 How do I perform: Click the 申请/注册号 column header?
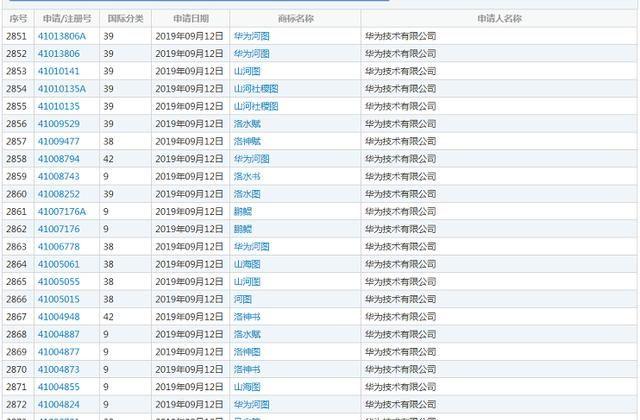point(67,19)
